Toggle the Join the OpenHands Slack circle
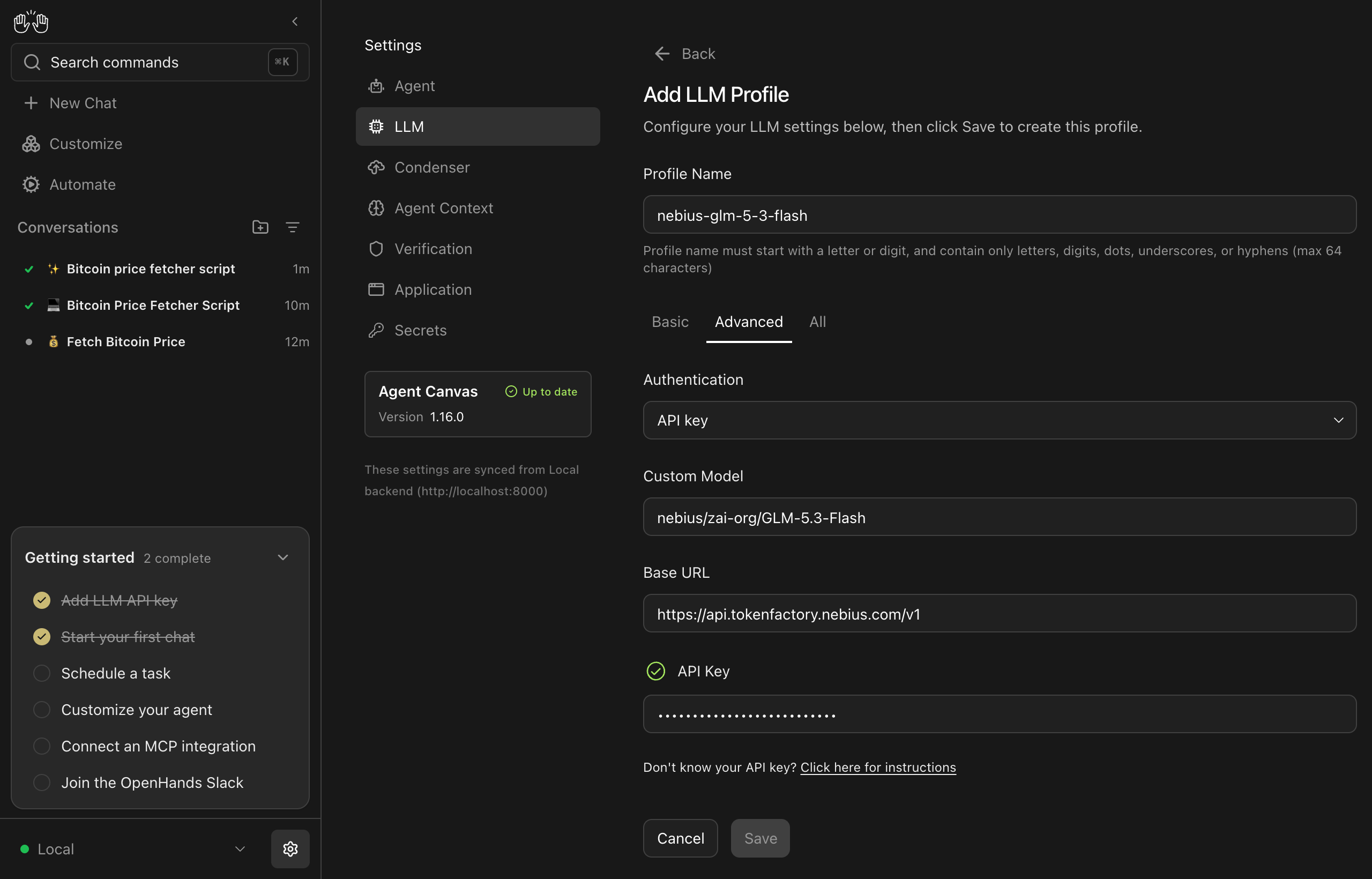The image size is (1372, 879). [x=42, y=783]
